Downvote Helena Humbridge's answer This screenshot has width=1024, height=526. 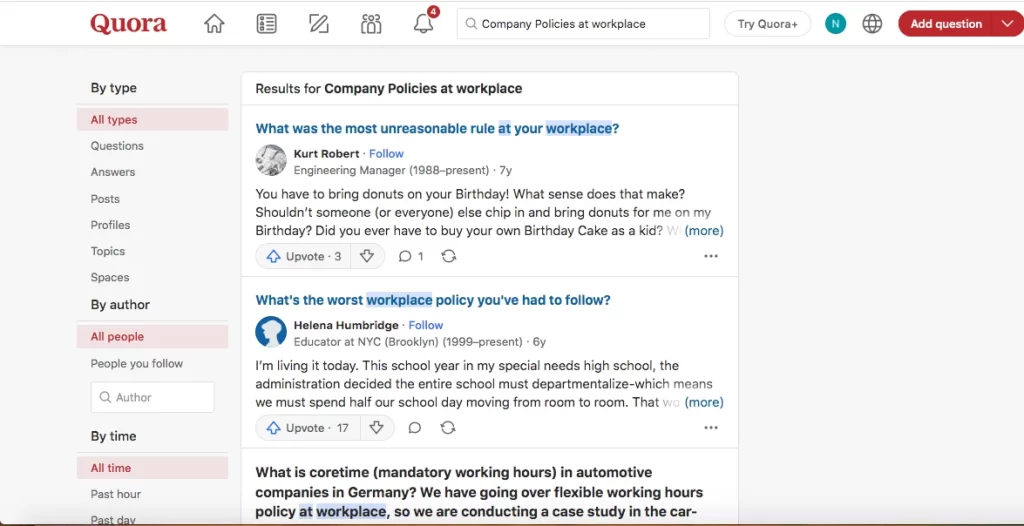tap(376, 428)
